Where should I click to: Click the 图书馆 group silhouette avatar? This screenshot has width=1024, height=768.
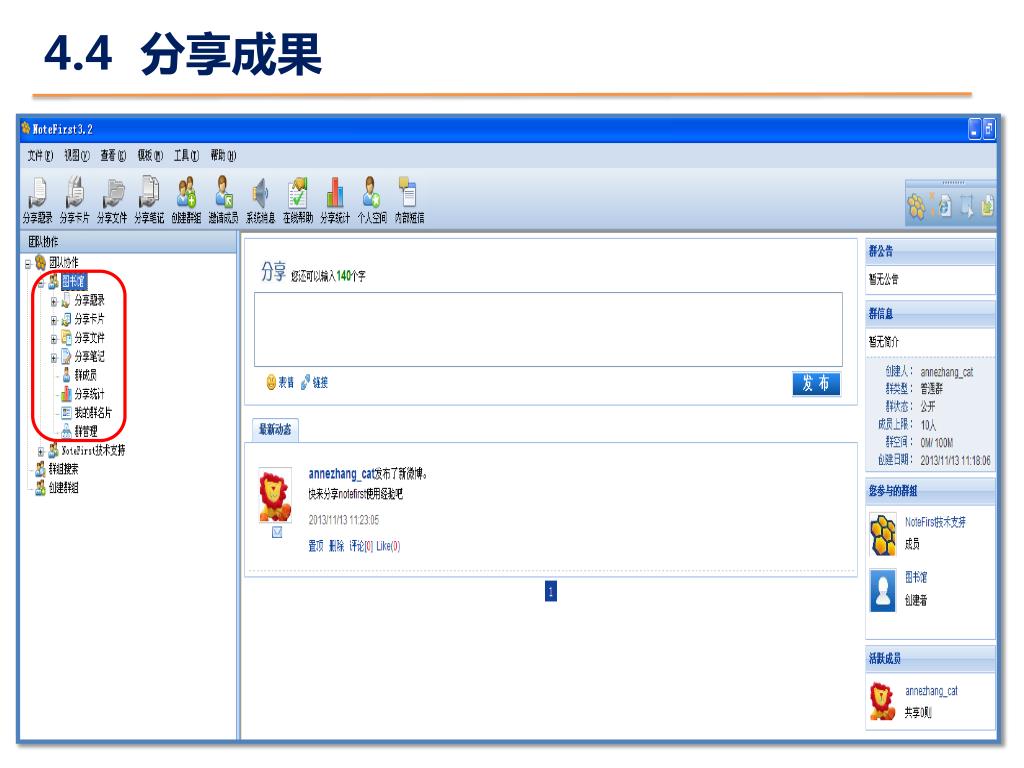point(883,590)
